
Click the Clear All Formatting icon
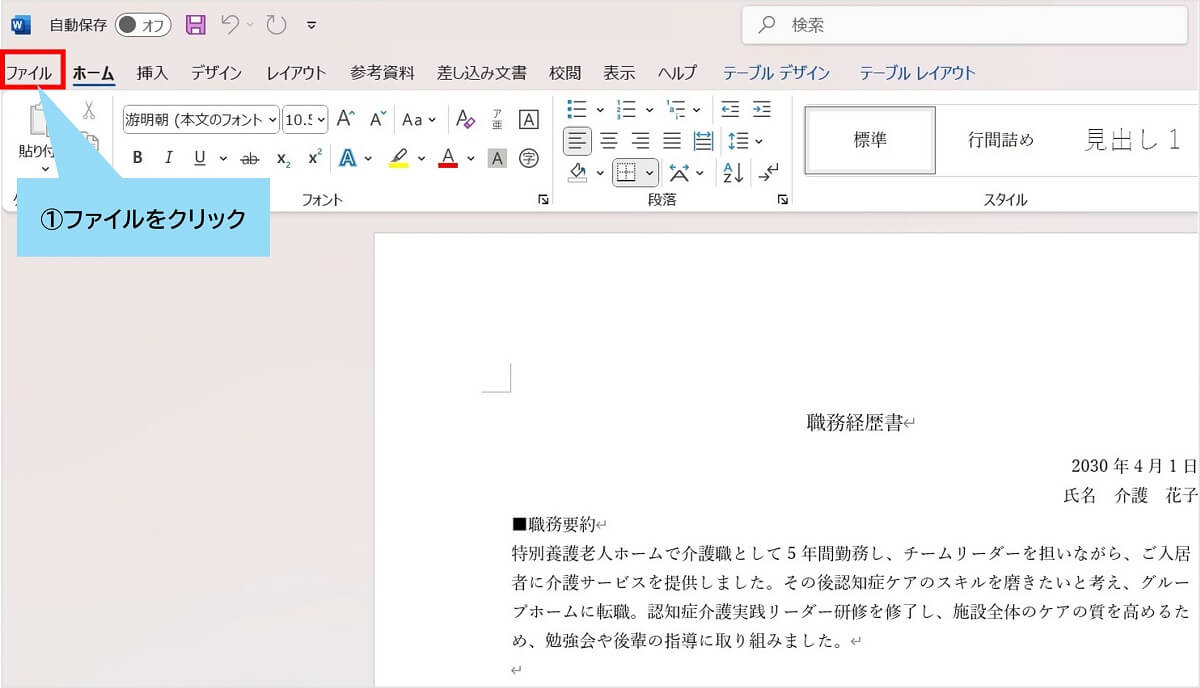click(465, 120)
